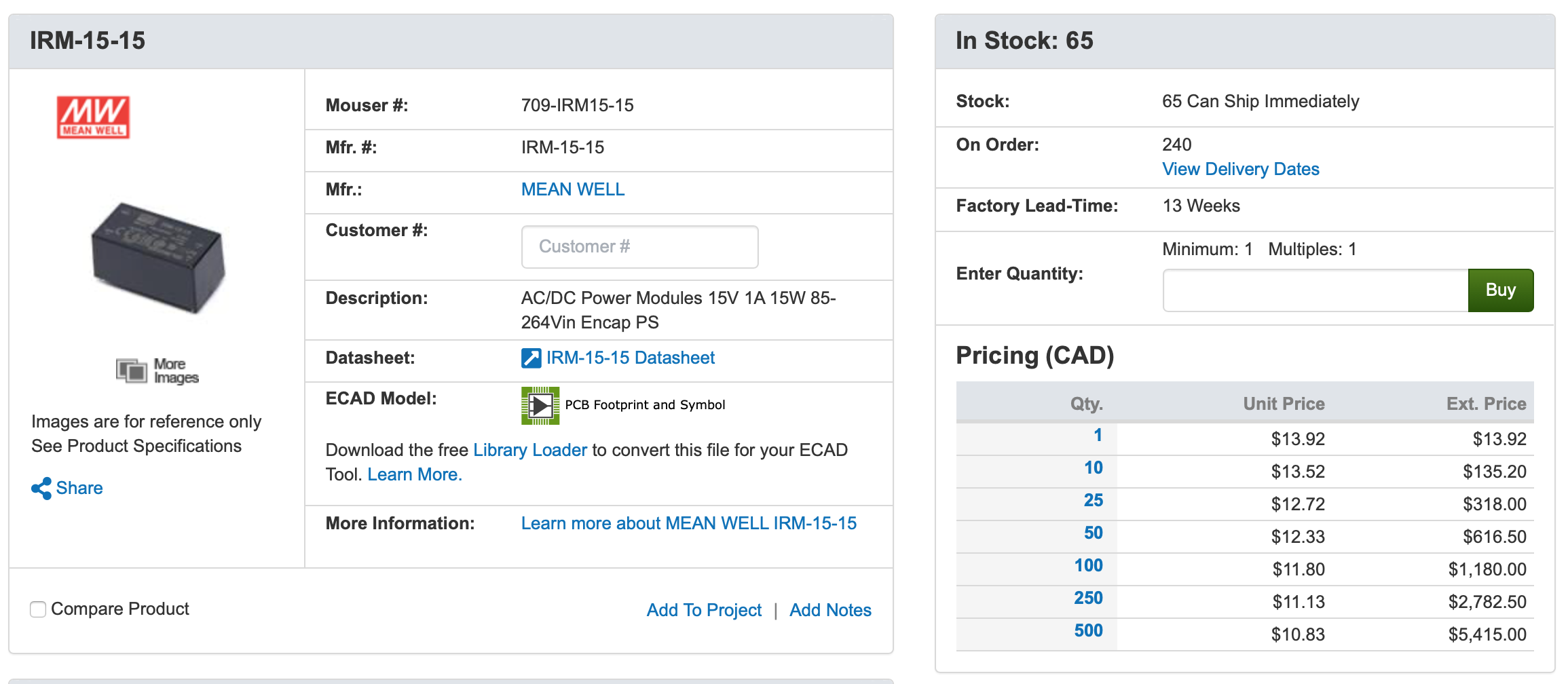Click the green Buy button

pos(1500,290)
